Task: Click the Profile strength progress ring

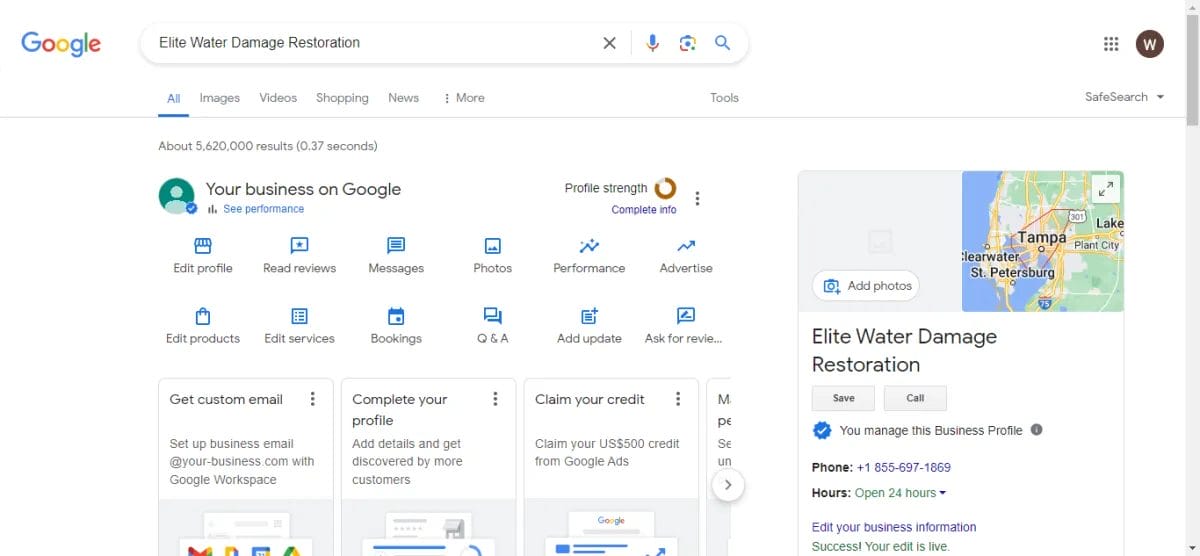Action: tap(665, 188)
